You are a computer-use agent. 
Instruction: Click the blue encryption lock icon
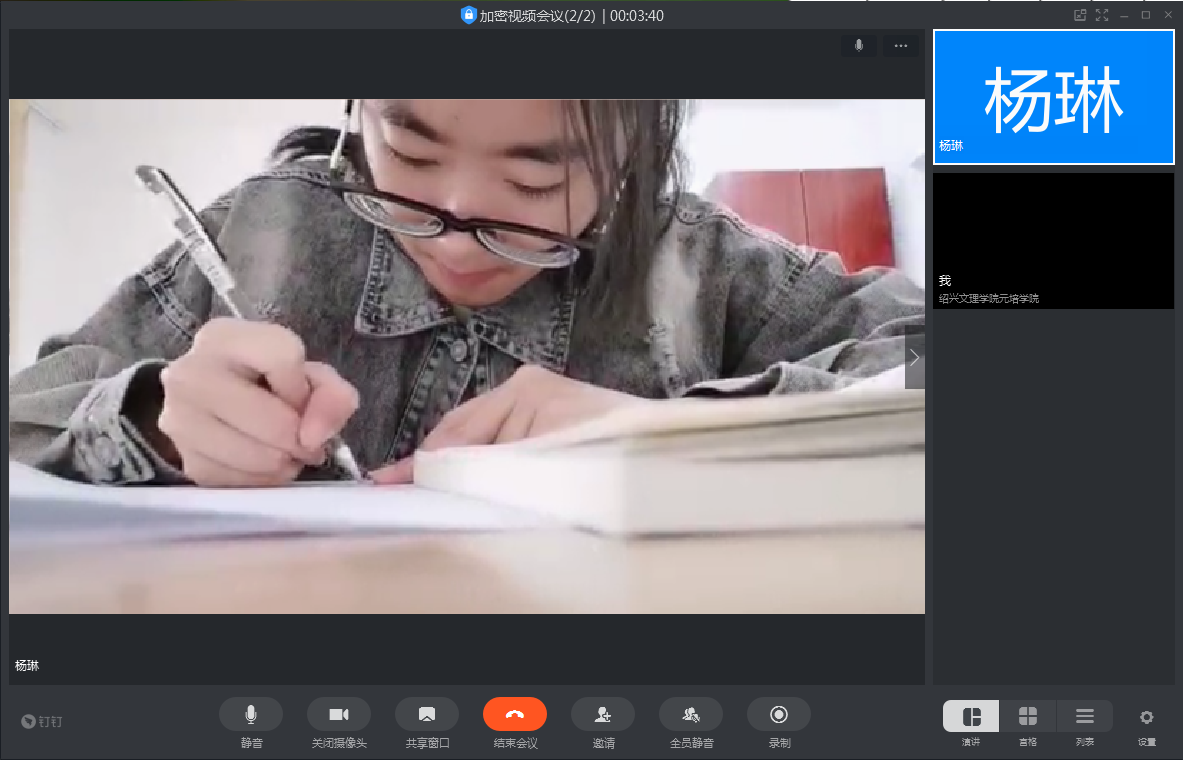[x=468, y=15]
